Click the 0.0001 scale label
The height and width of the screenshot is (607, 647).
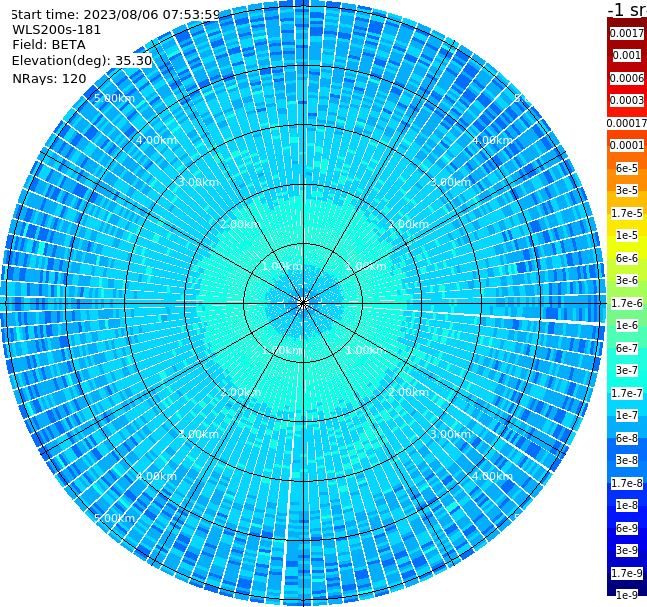pyautogui.click(x=627, y=145)
